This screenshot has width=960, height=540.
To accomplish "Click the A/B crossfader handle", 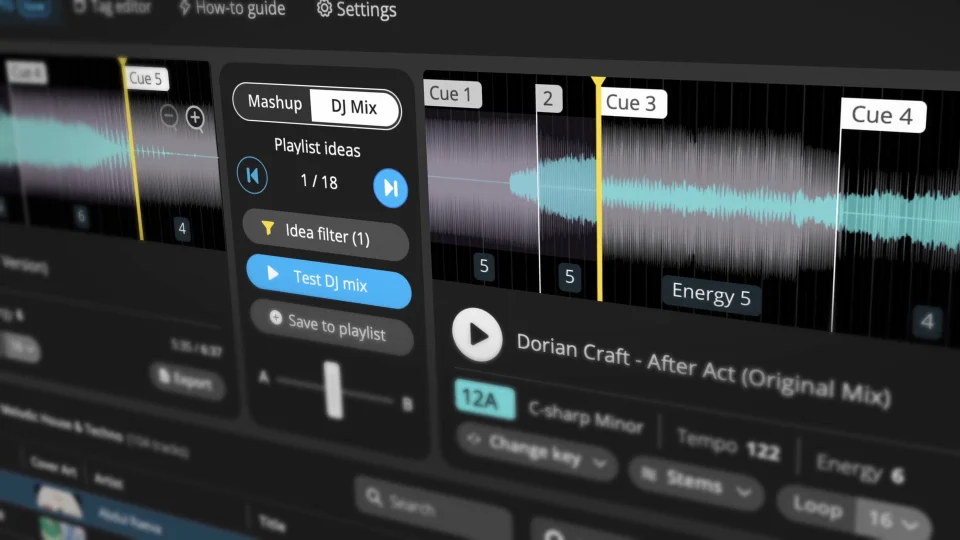I will click(332, 390).
